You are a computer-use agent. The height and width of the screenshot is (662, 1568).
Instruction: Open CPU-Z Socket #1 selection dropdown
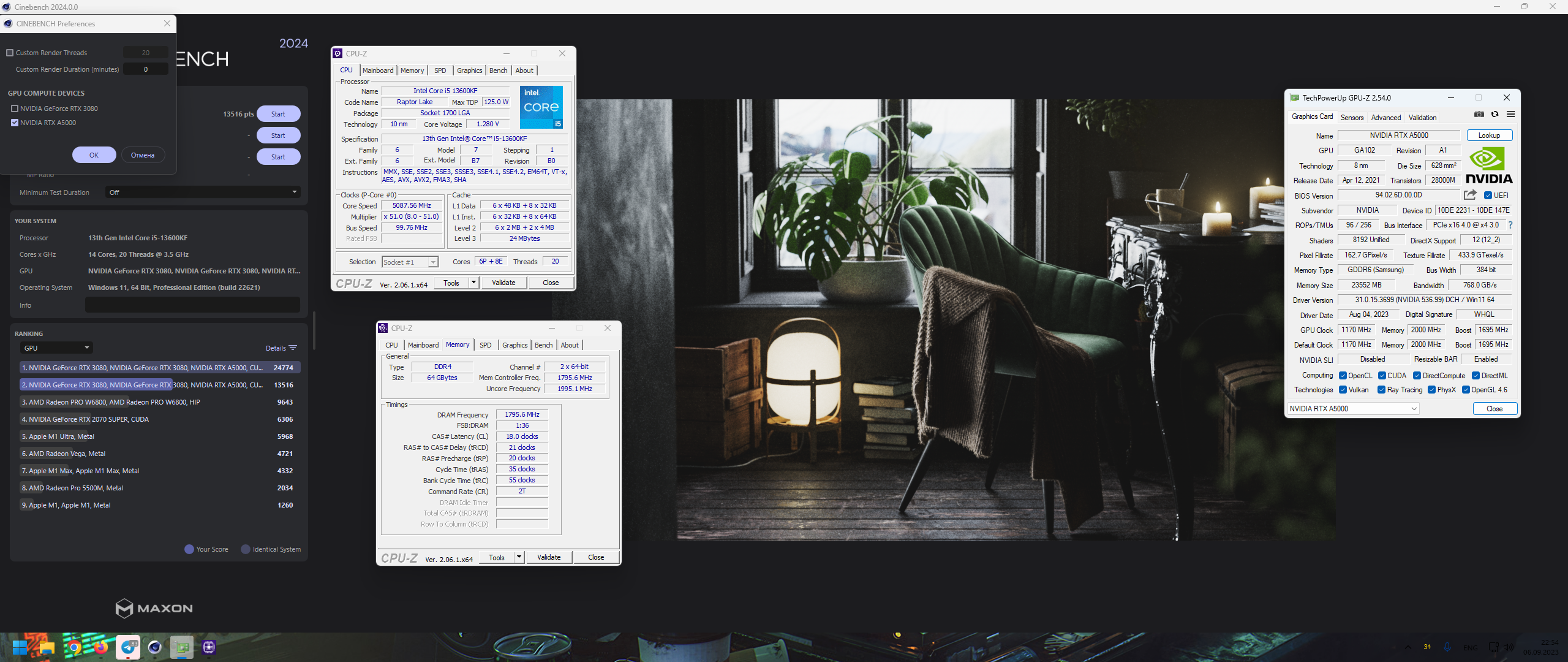410,262
